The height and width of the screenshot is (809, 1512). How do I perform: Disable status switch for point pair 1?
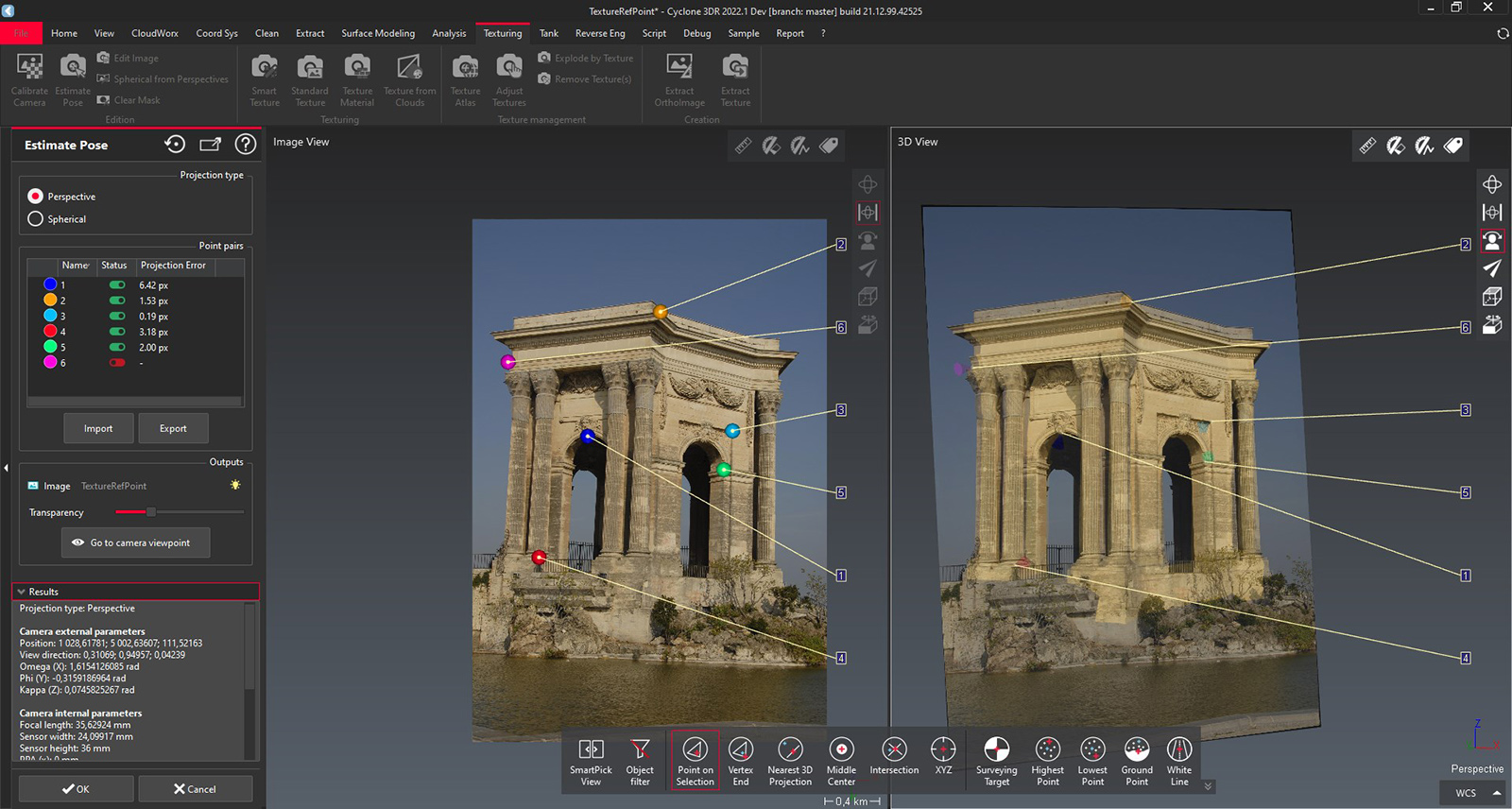tap(117, 285)
